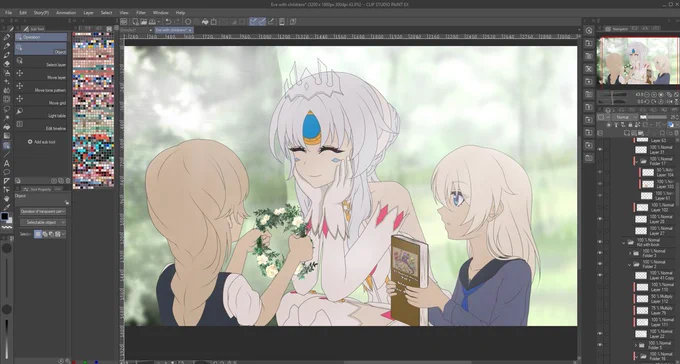This screenshot has height=364, width=680.
Task: Click the Open file icon in command bar
Action: (x=144, y=22)
